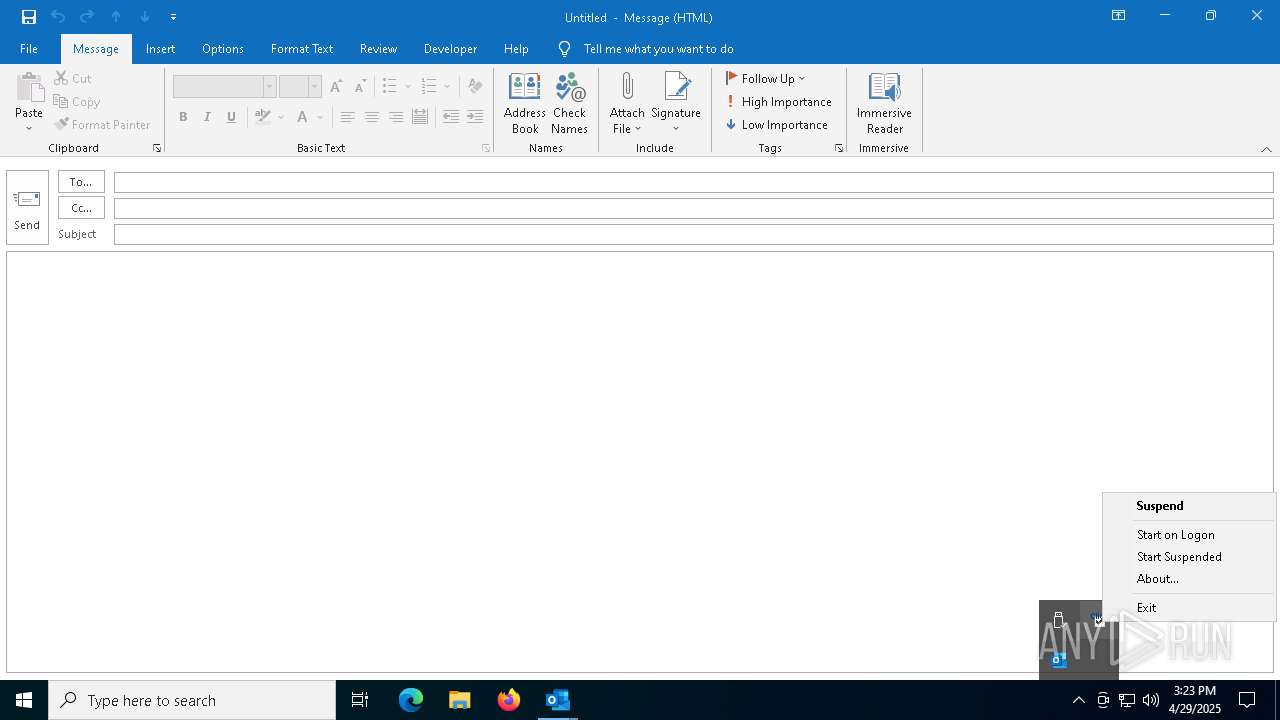Click Increase Indent icon

(x=475, y=117)
